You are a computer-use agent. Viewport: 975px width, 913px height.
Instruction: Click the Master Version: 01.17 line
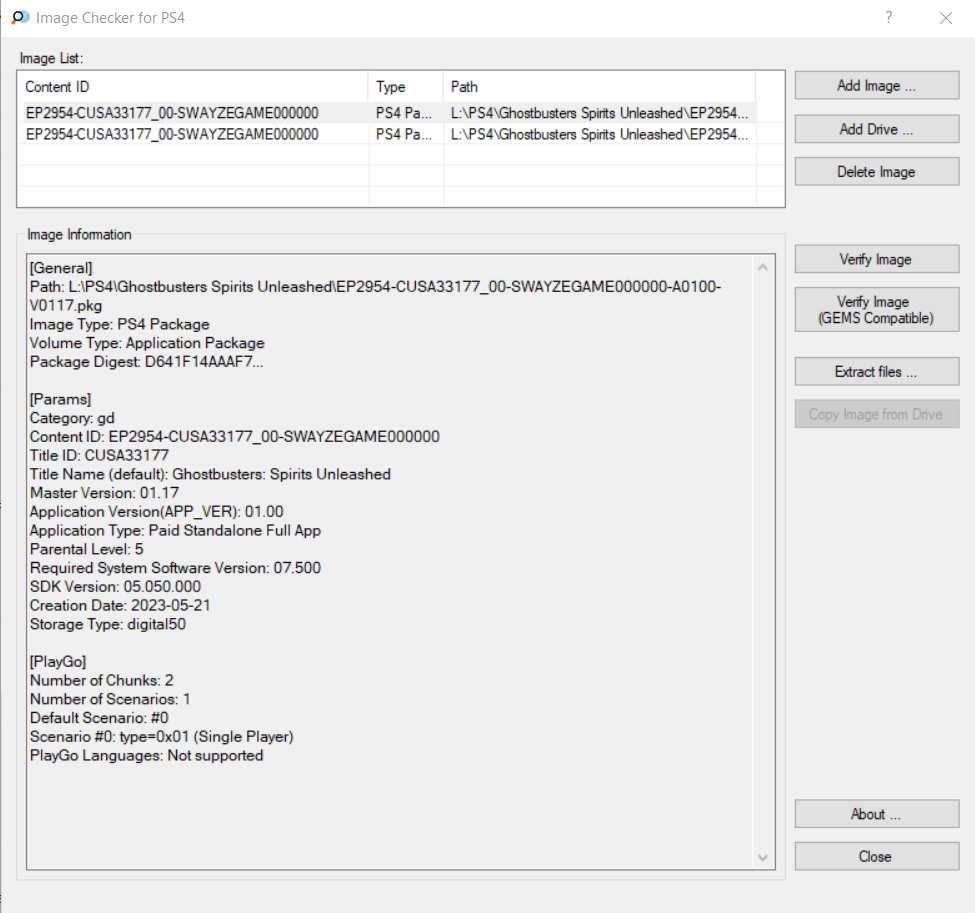(104, 493)
